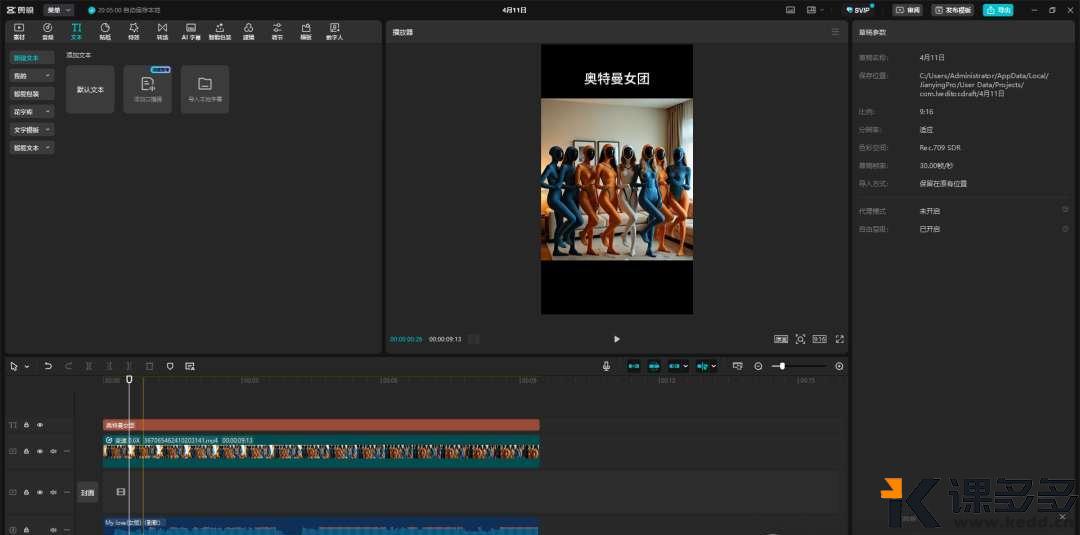1080x535 pixels.
Task: Click the import local subtitles folder card
Action: [x=205, y=90]
